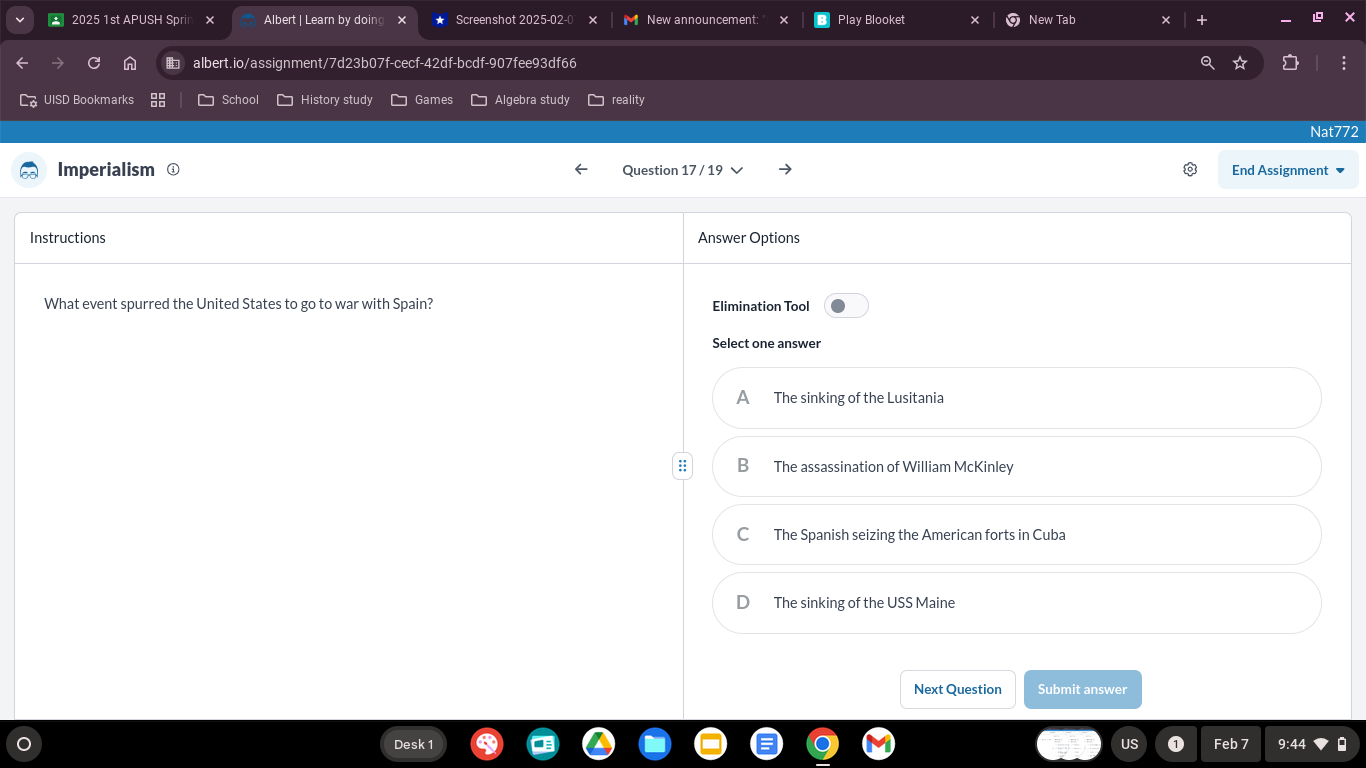Open the notification count indicator
This screenshot has width=1366, height=768.
click(1176, 744)
